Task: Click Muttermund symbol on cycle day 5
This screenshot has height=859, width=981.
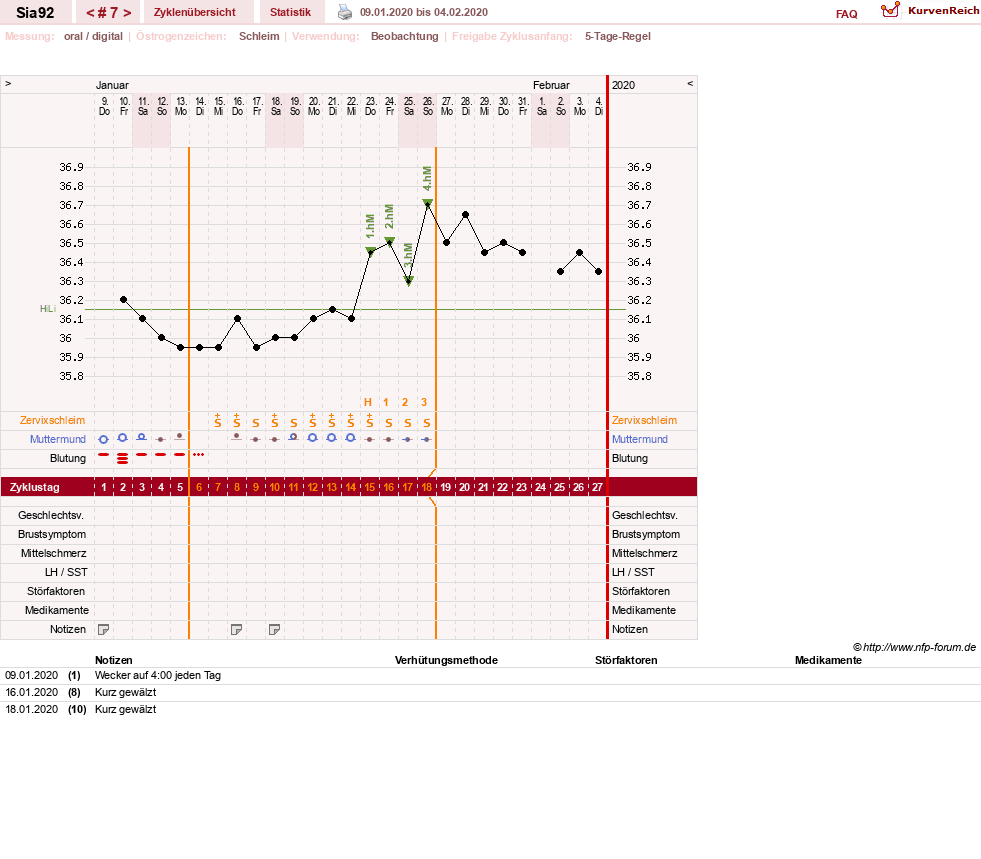Action: click(x=180, y=437)
